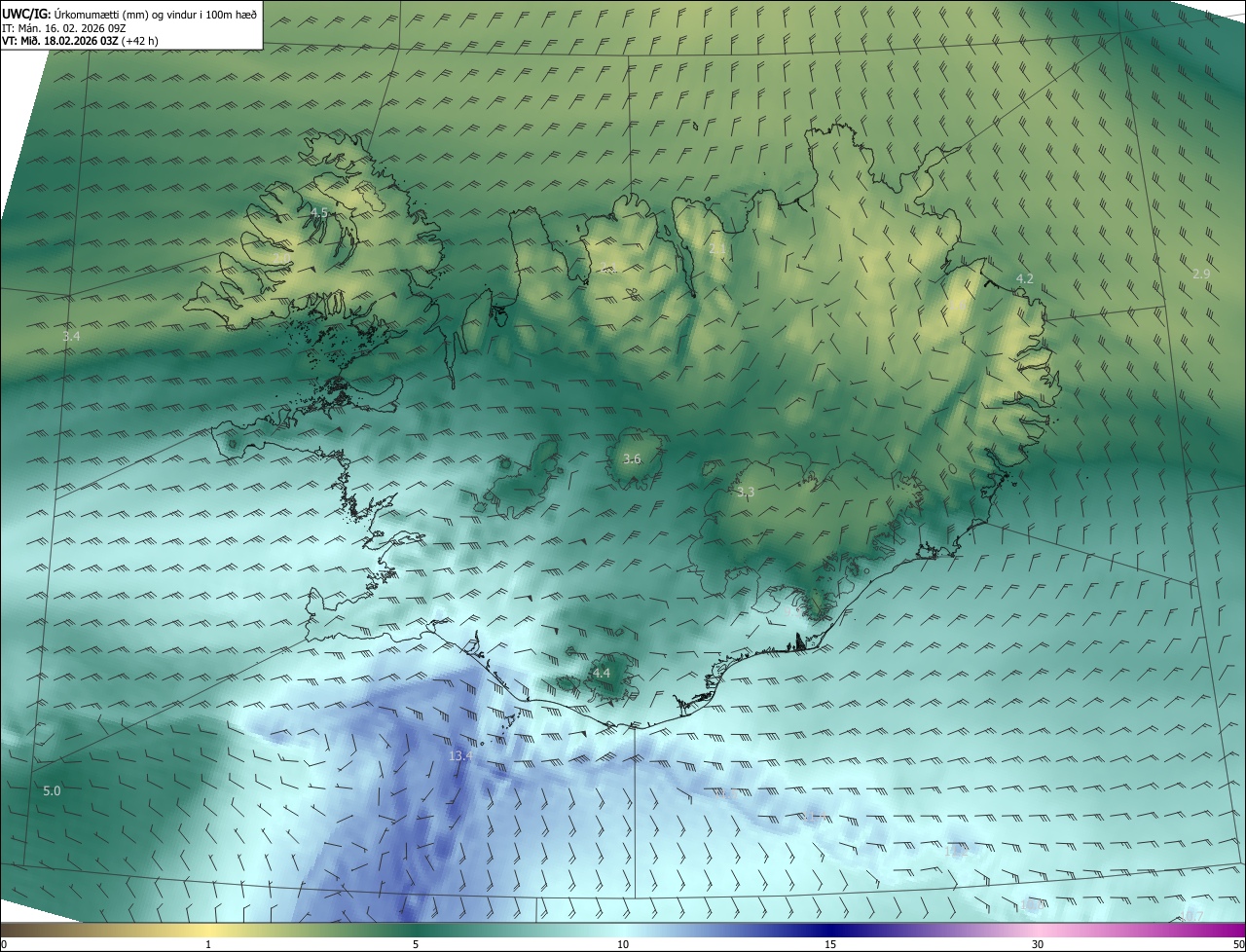The width and height of the screenshot is (1246, 952).
Task: Click the colorbar tick label 15
Action: (x=830, y=944)
